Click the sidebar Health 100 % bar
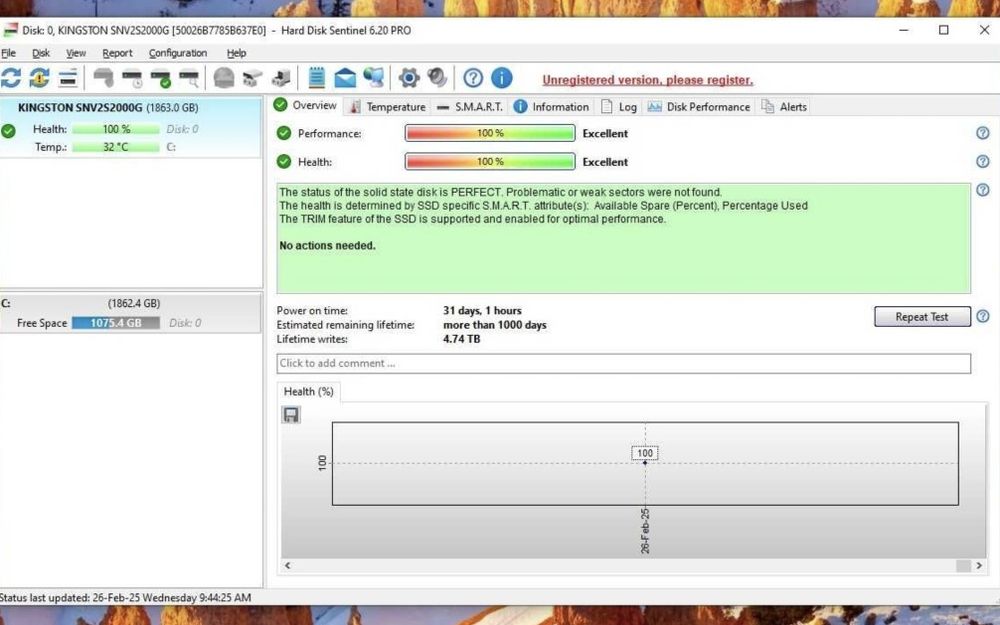Viewport: 1000px width, 625px height. (115, 129)
